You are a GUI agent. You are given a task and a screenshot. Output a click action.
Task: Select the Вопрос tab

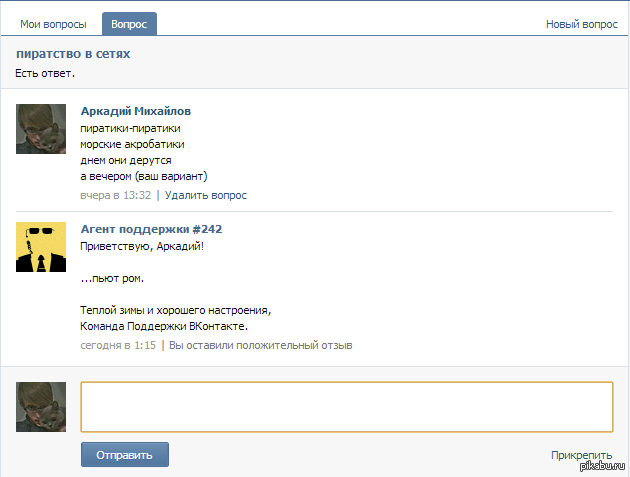point(129,24)
